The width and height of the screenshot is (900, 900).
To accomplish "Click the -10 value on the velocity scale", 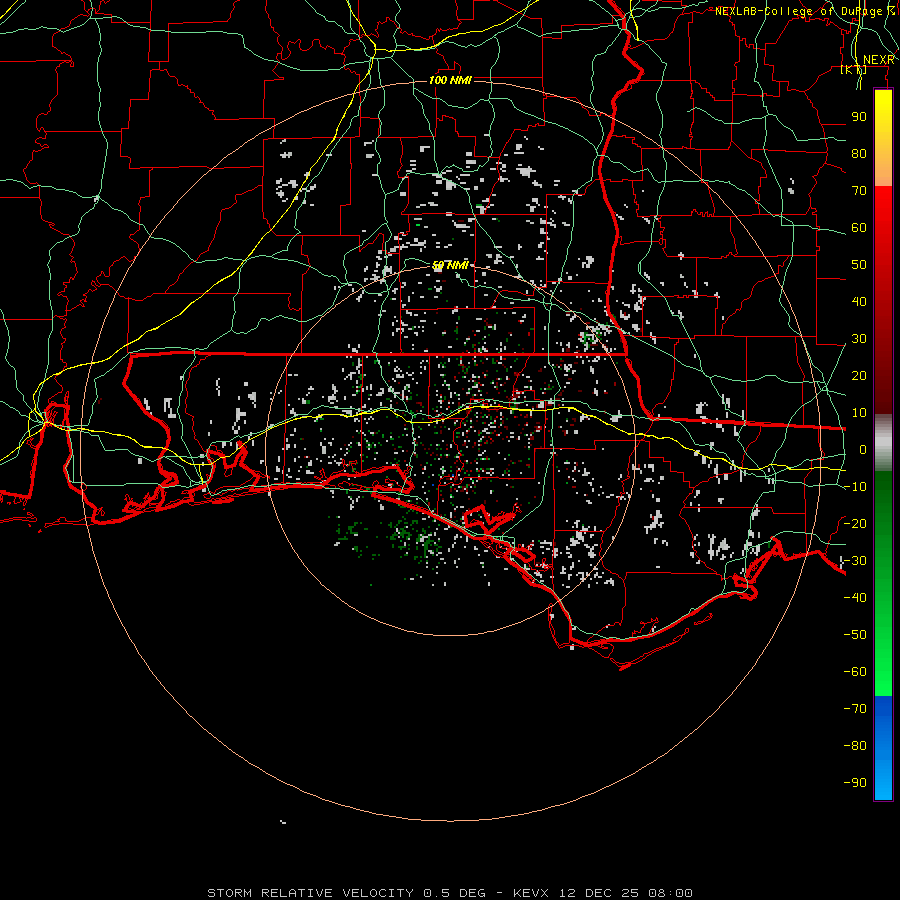I will click(x=855, y=487).
